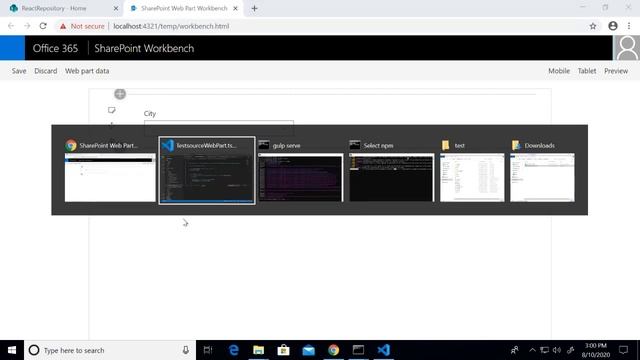The height and width of the screenshot is (360, 640).
Task: Click the web part edit icon beside City
Action: (111, 110)
